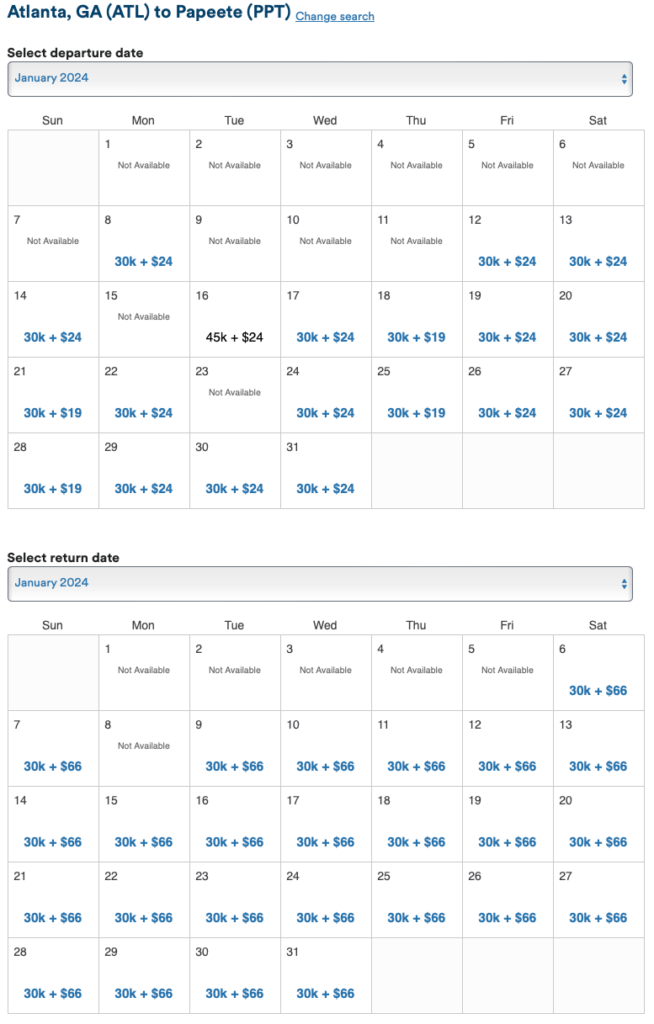Select January 18 departure at 30k + $19

point(416,338)
